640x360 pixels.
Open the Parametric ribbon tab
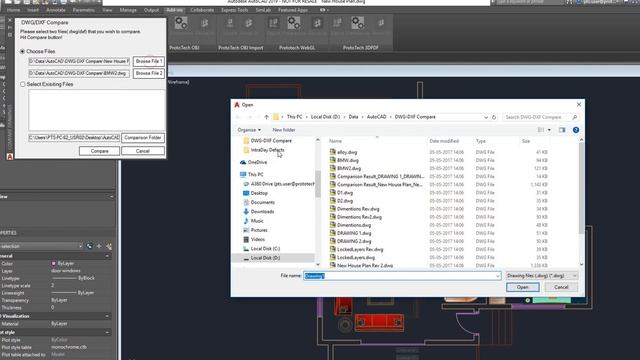(84, 10)
